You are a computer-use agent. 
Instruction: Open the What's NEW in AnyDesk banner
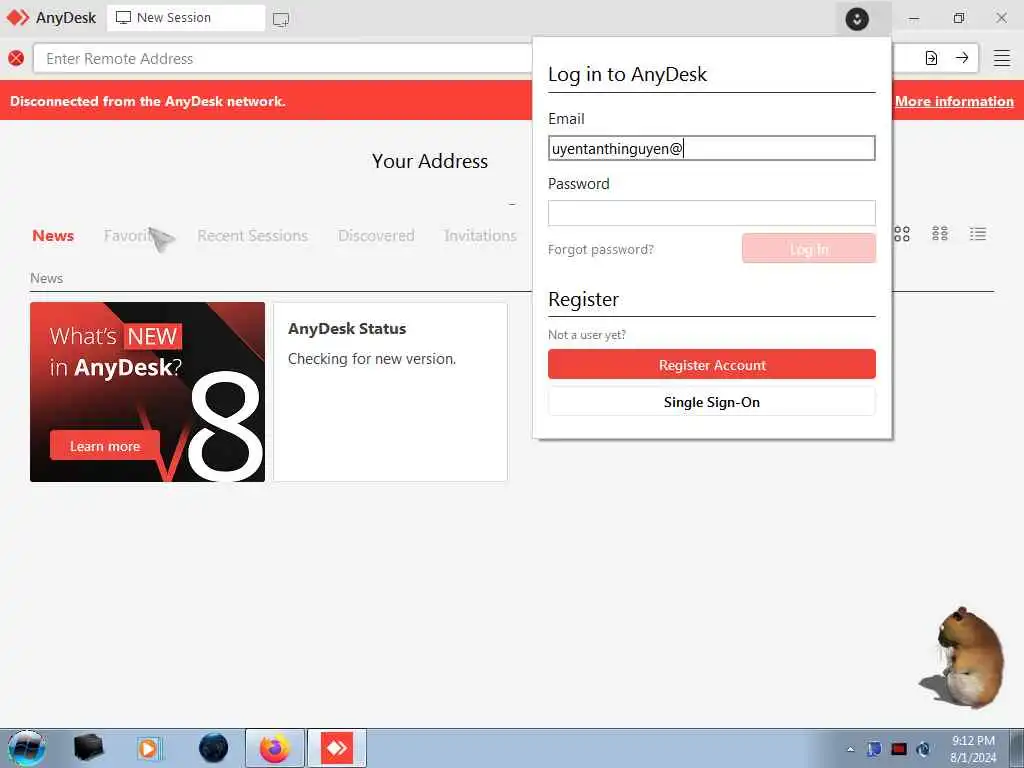click(148, 392)
